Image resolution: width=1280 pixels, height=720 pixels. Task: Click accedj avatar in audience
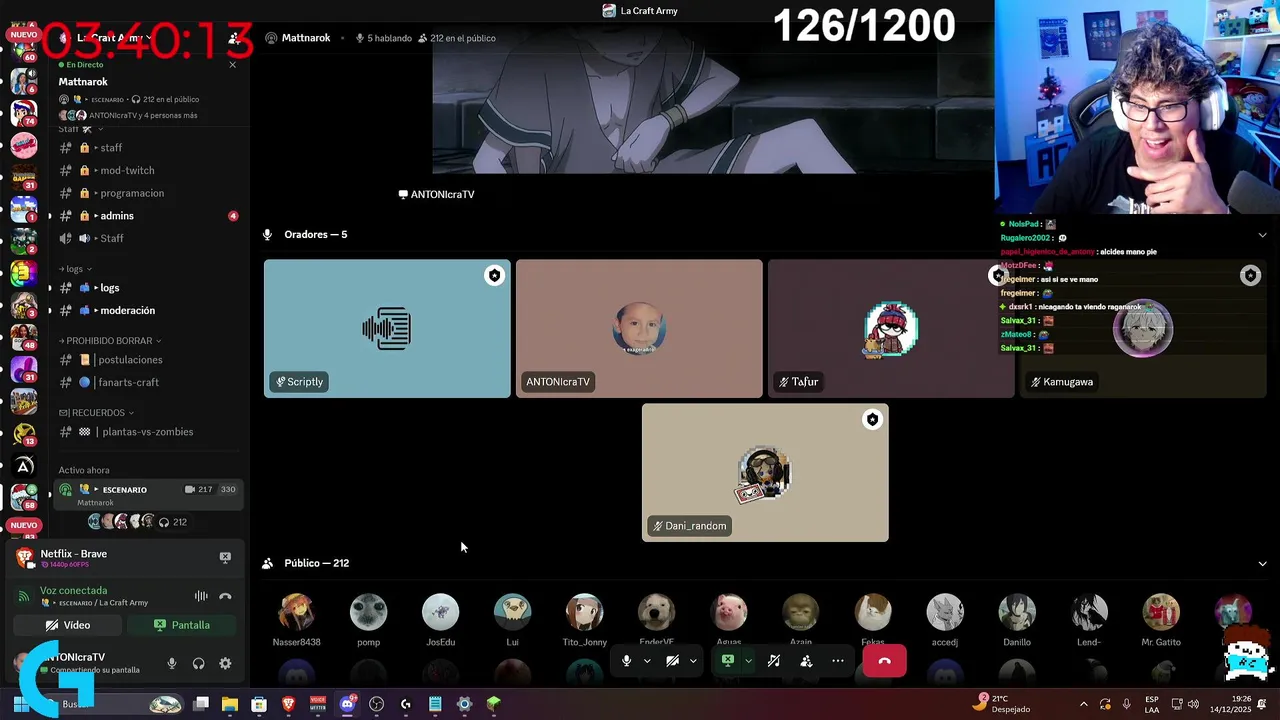click(945, 612)
